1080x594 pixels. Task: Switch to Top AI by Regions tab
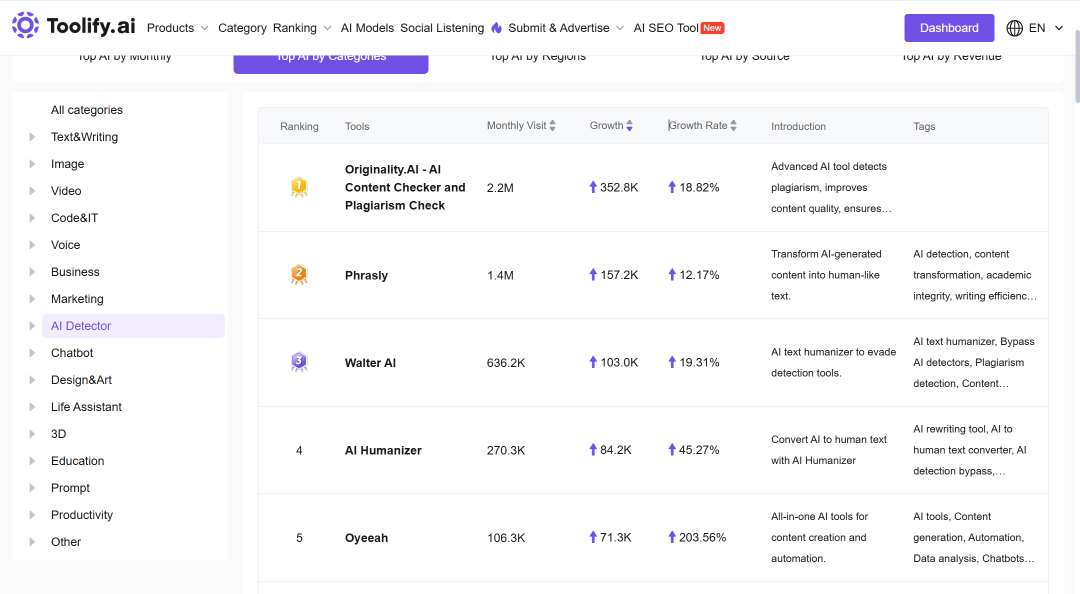(538, 59)
